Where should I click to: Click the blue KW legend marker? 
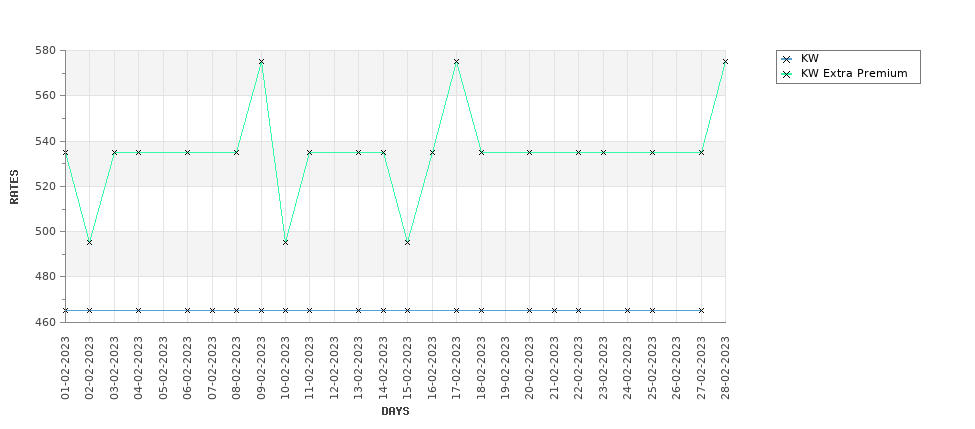[787, 59]
